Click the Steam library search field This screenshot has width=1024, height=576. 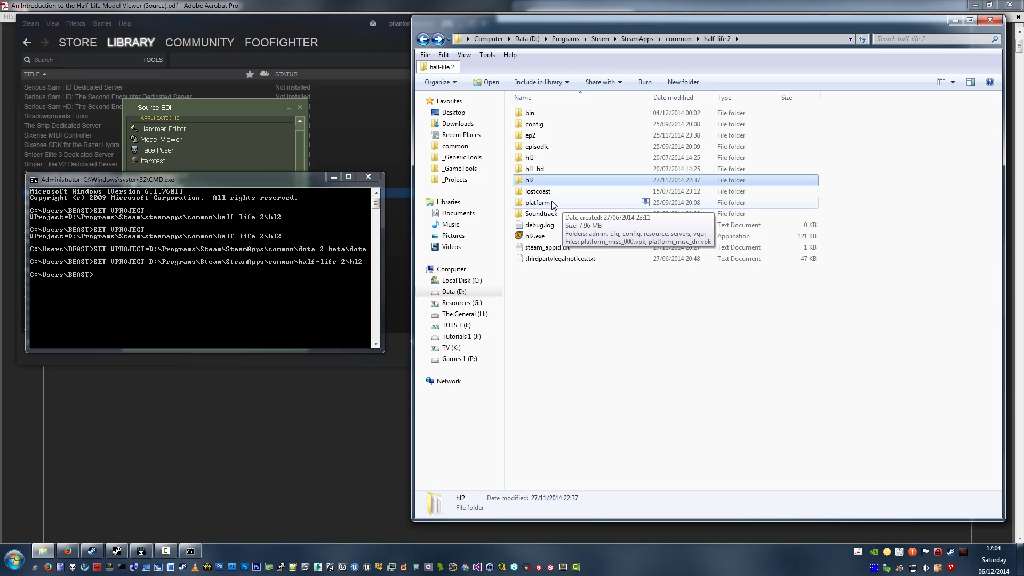point(80,60)
